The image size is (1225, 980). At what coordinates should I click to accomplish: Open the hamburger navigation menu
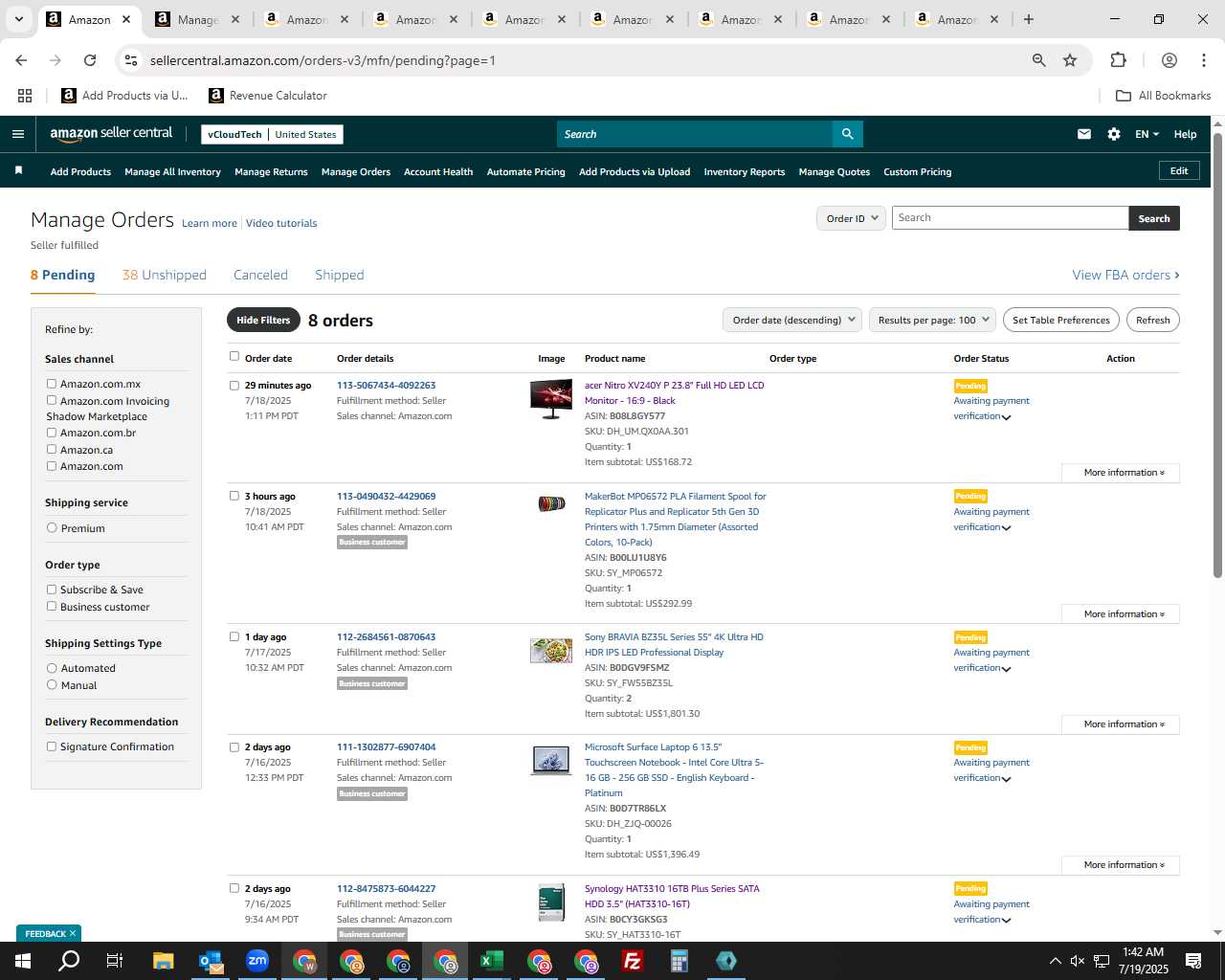click(17, 134)
